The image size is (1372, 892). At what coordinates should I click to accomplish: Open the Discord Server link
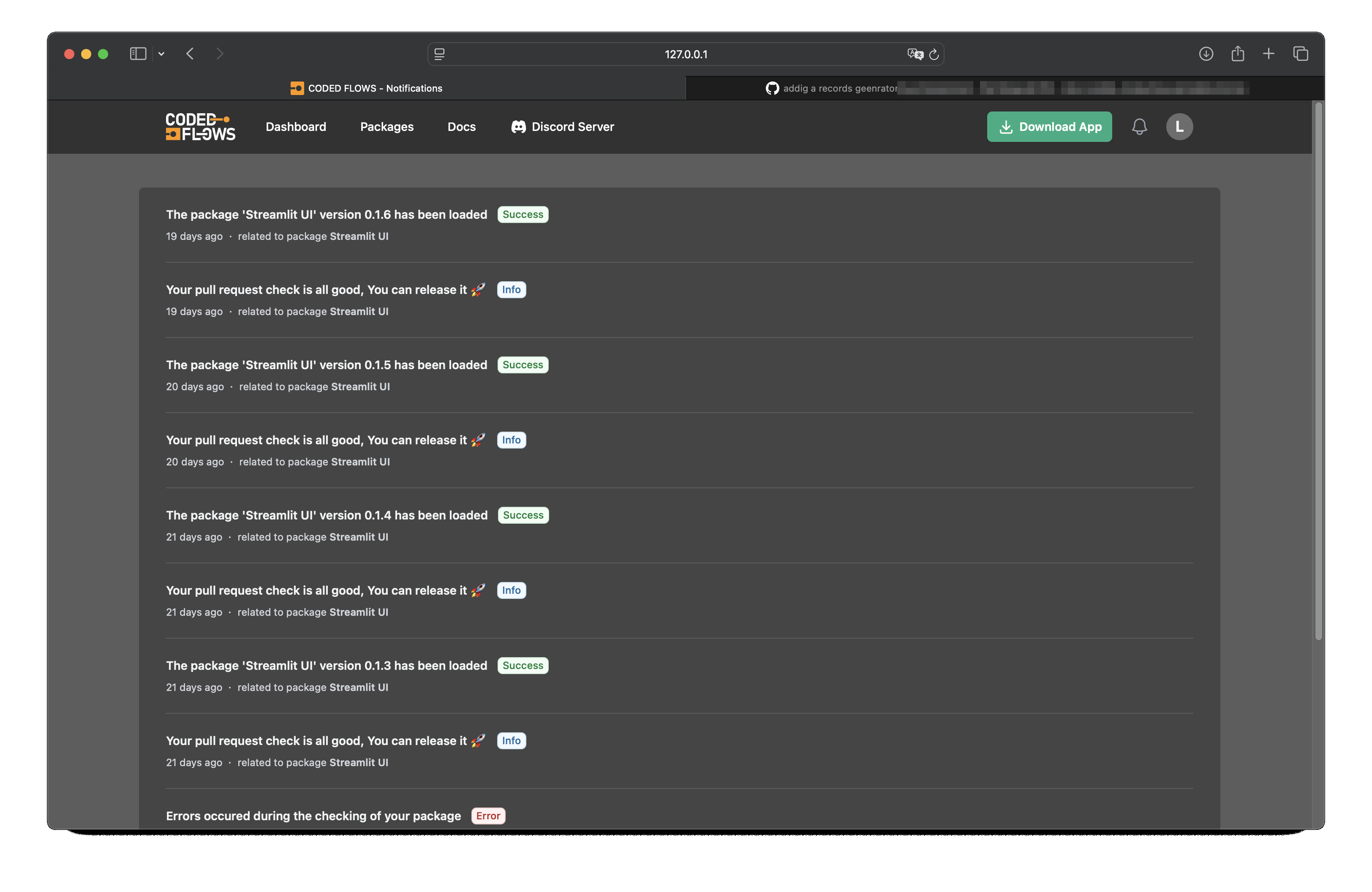tap(563, 127)
